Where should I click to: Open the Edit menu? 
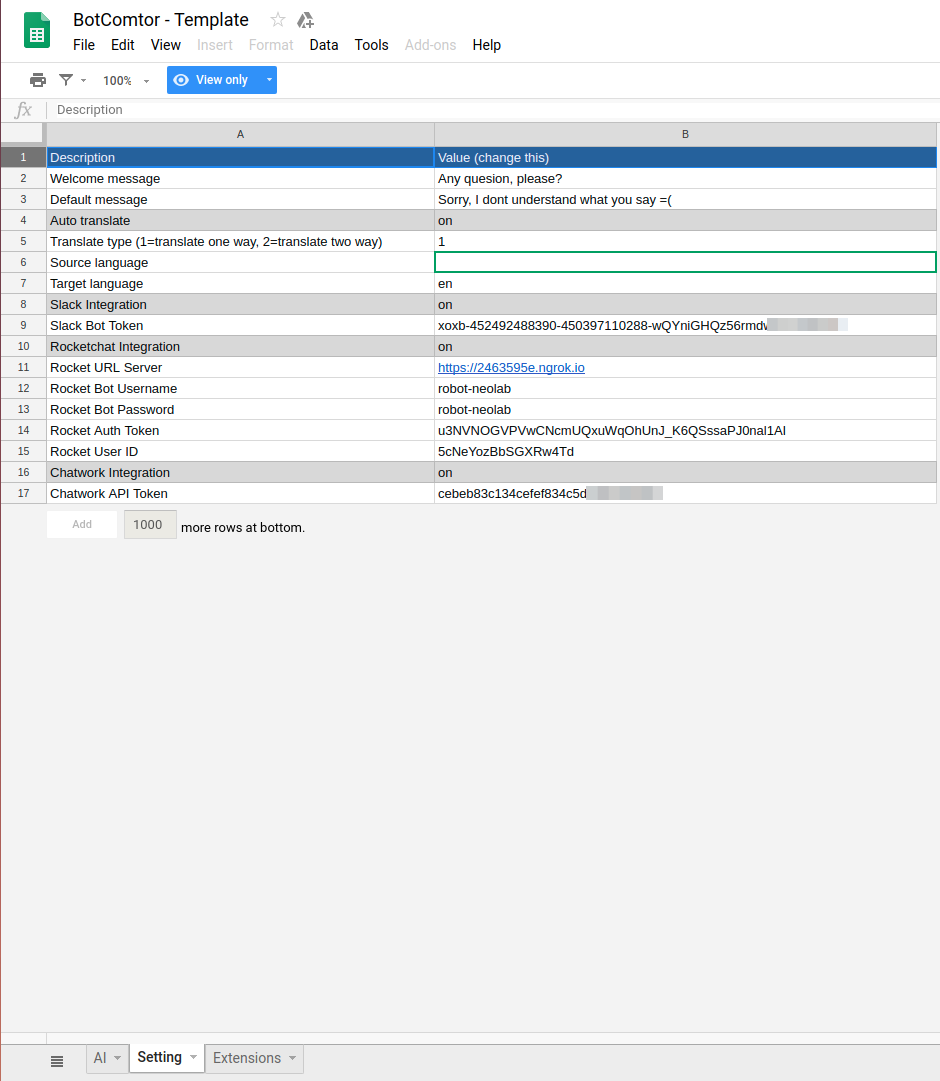pos(122,45)
